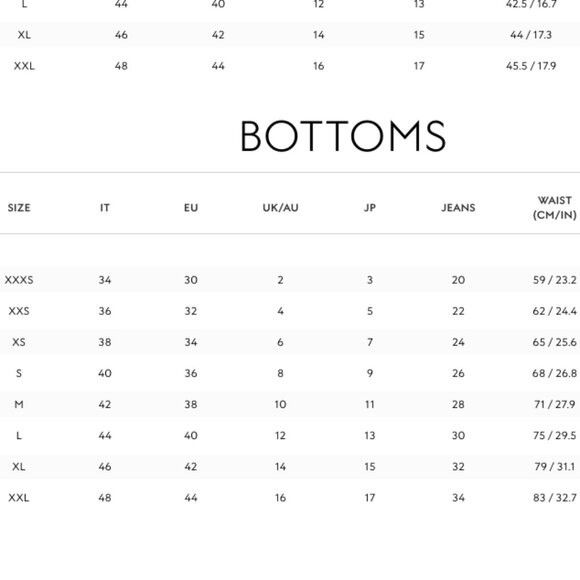
Task: Click the WAIST (CM/IN) column header
Action: [554, 208]
